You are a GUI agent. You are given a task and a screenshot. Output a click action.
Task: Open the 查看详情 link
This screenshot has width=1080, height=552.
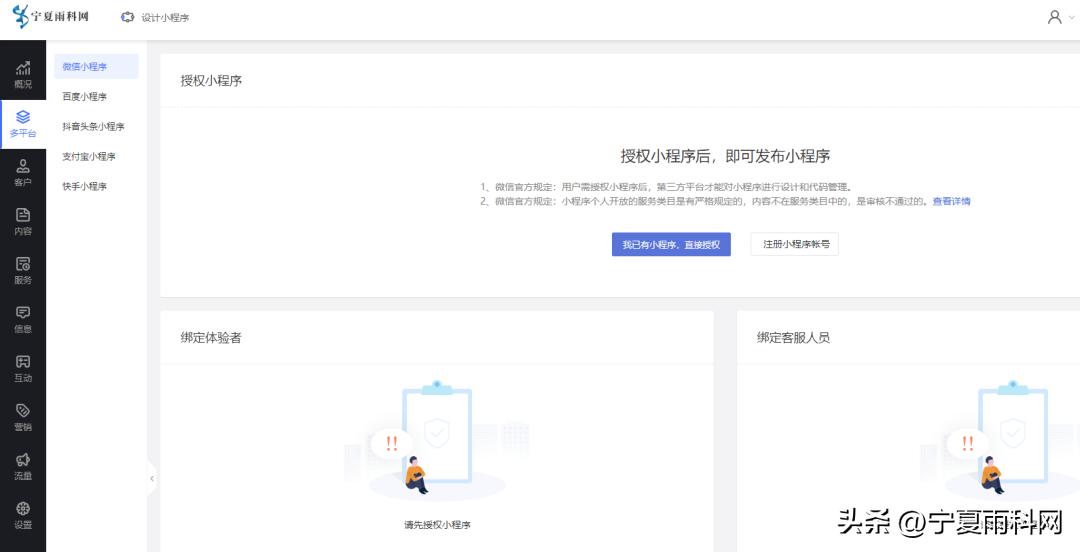click(x=951, y=202)
